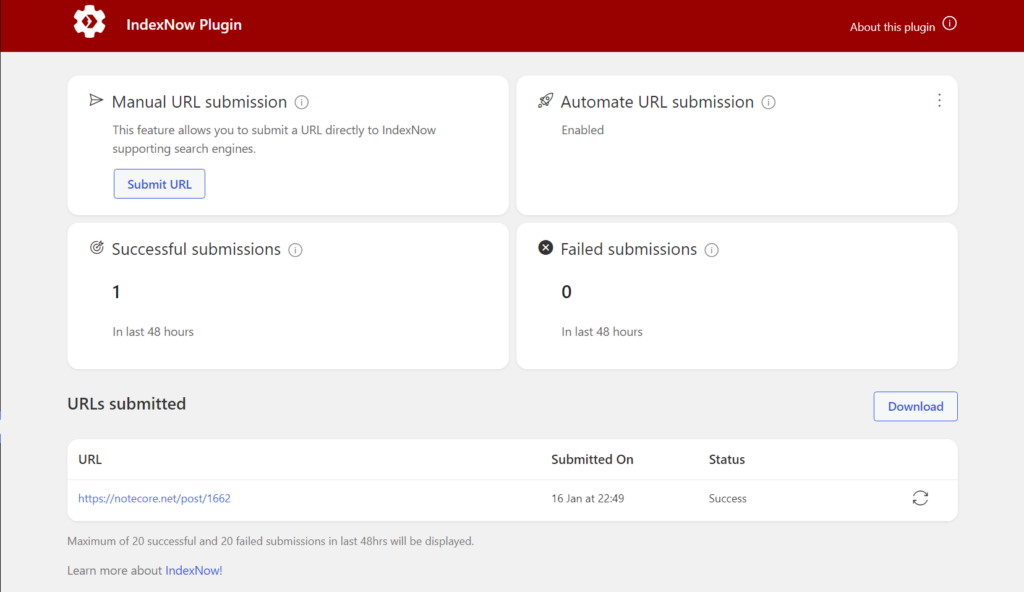The width and height of the screenshot is (1024, 592).
Task: Click the failed submissions X icon
Action: click(545, 248)
